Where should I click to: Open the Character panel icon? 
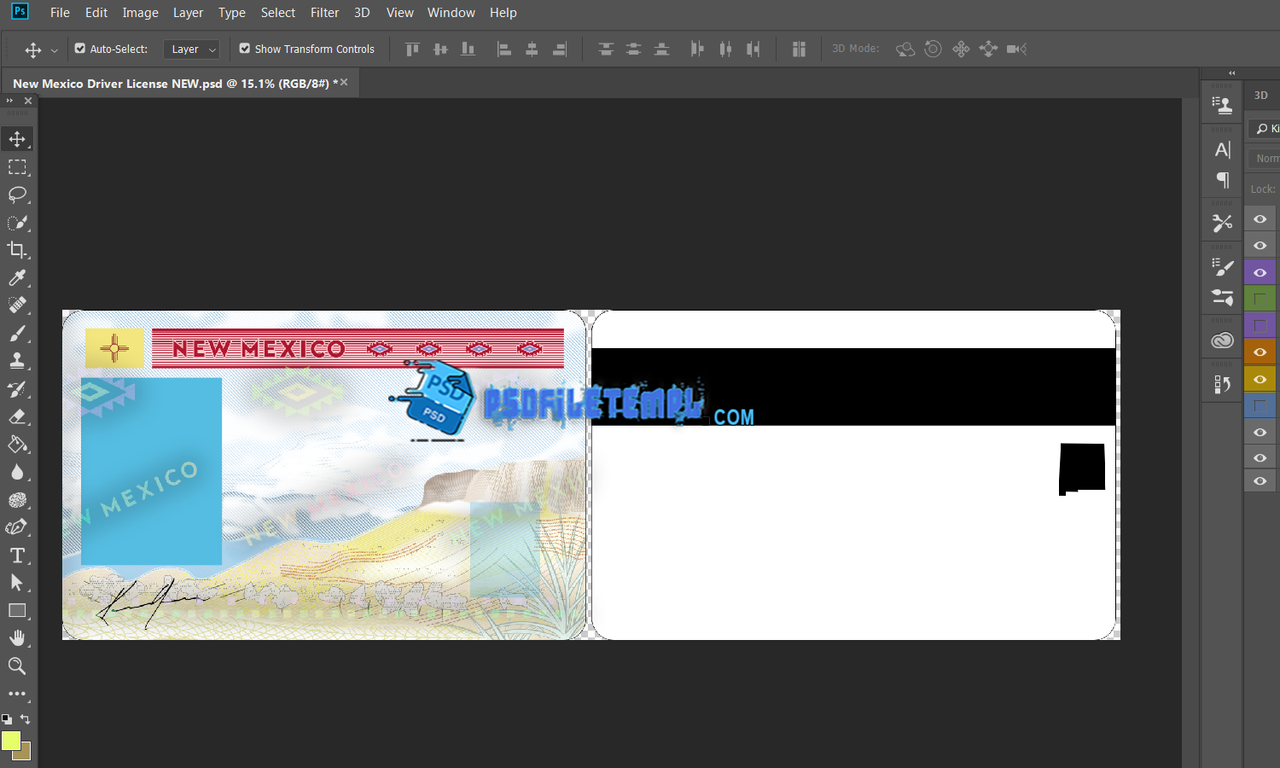tap(1222, 150)
